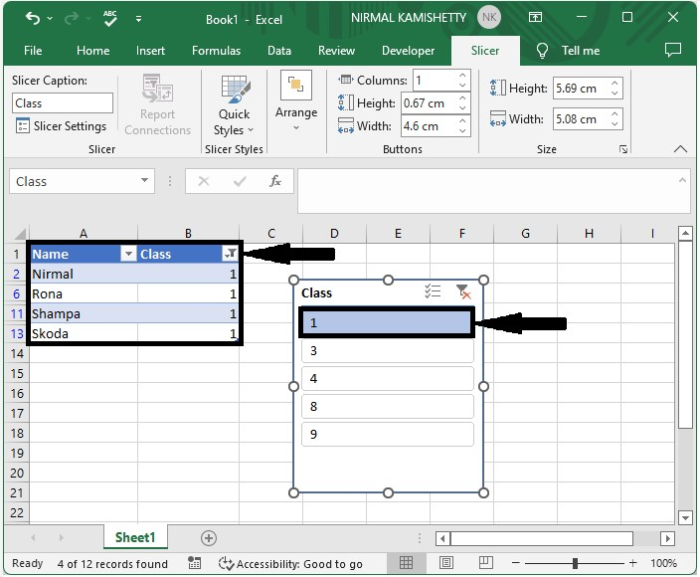Viewport: 700px width, 577px height.
Task: Select column G header
Action: (525, 234)
